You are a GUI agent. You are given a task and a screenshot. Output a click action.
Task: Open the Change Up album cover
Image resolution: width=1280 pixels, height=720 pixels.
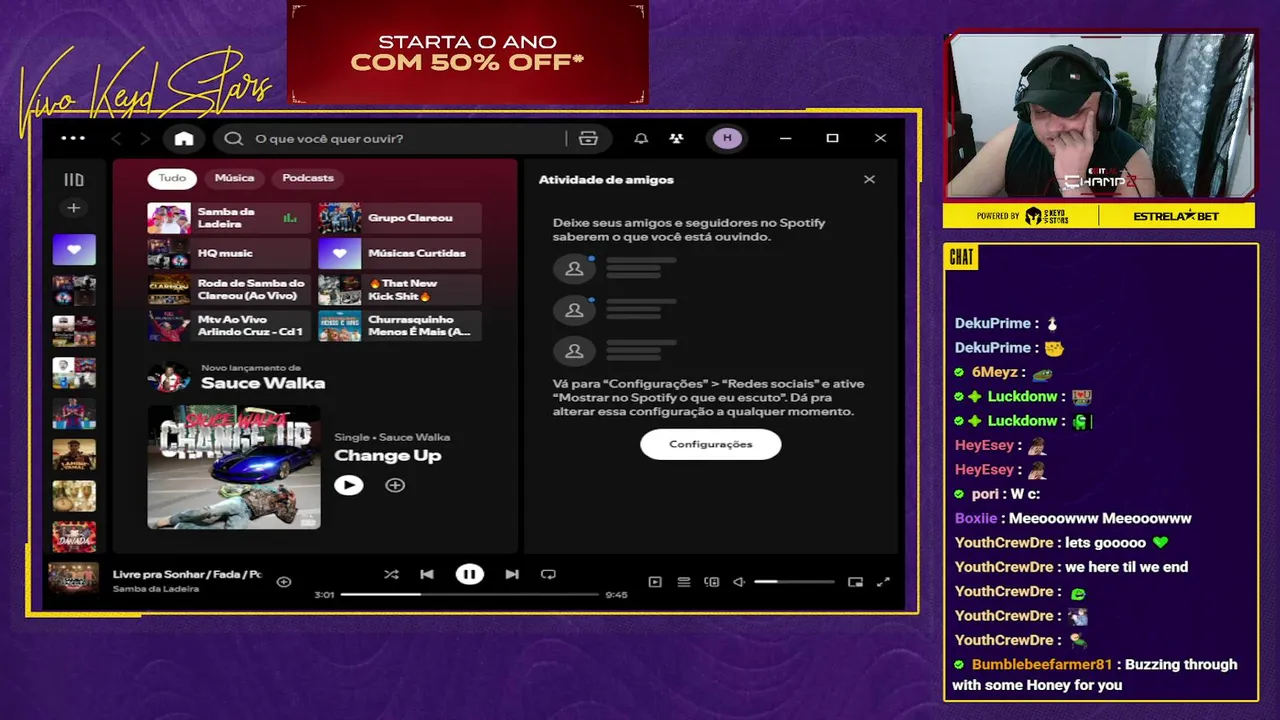pos(234,467)
